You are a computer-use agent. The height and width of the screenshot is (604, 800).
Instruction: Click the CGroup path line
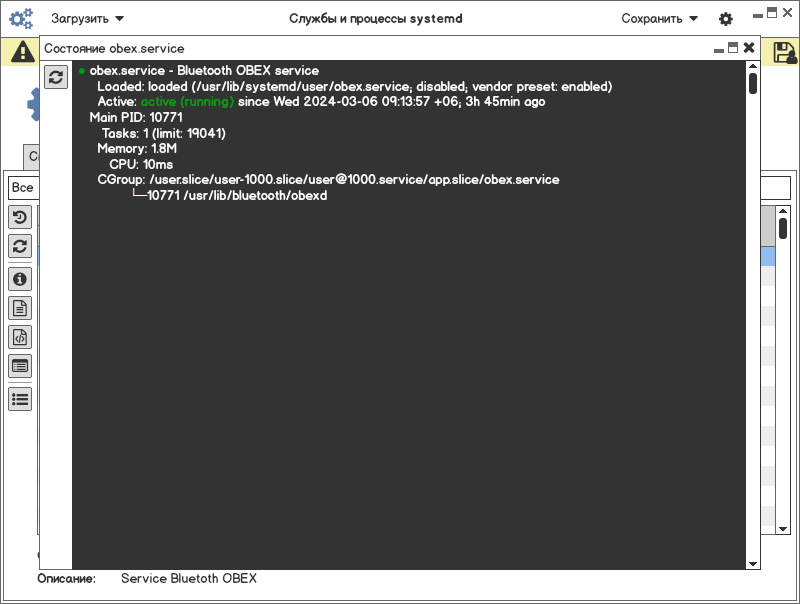tap(328, 180)
